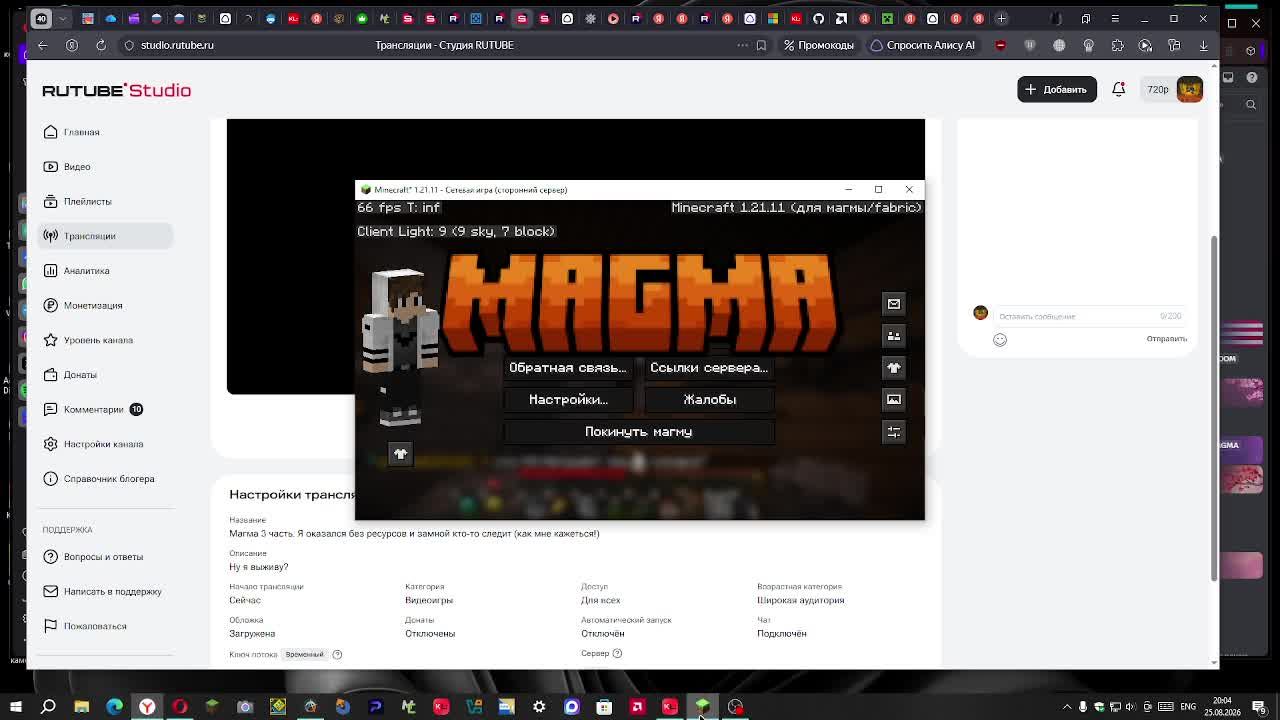Open Yandex Browser on the taskbar
Viewport: 1280px width, 720px height.
(x=147, y=707)
